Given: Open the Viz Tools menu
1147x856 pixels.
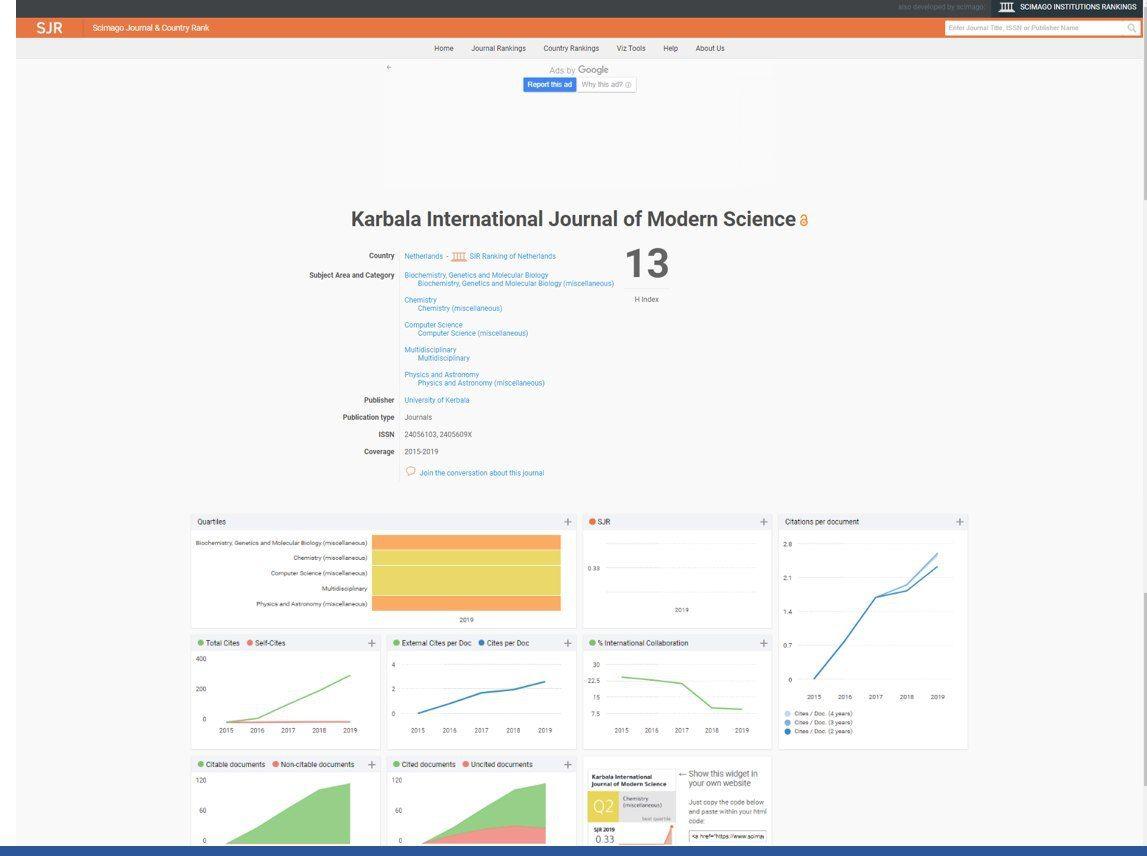Looking at the screenshot, I should [630, 48].
